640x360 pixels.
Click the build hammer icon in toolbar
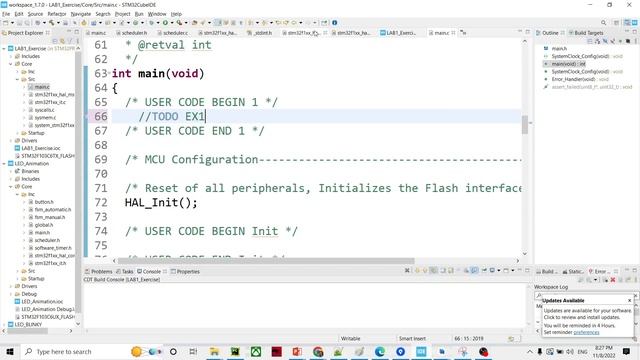pyautogui.click(x=51, y=23)
